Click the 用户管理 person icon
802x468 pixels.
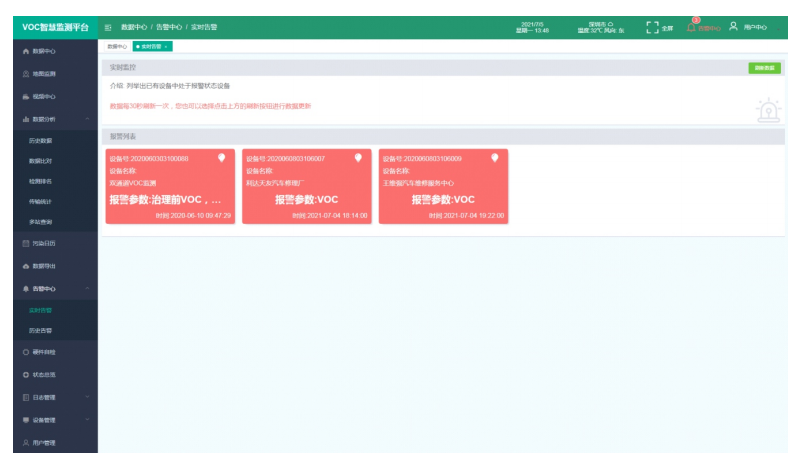[x=26, y=442]
